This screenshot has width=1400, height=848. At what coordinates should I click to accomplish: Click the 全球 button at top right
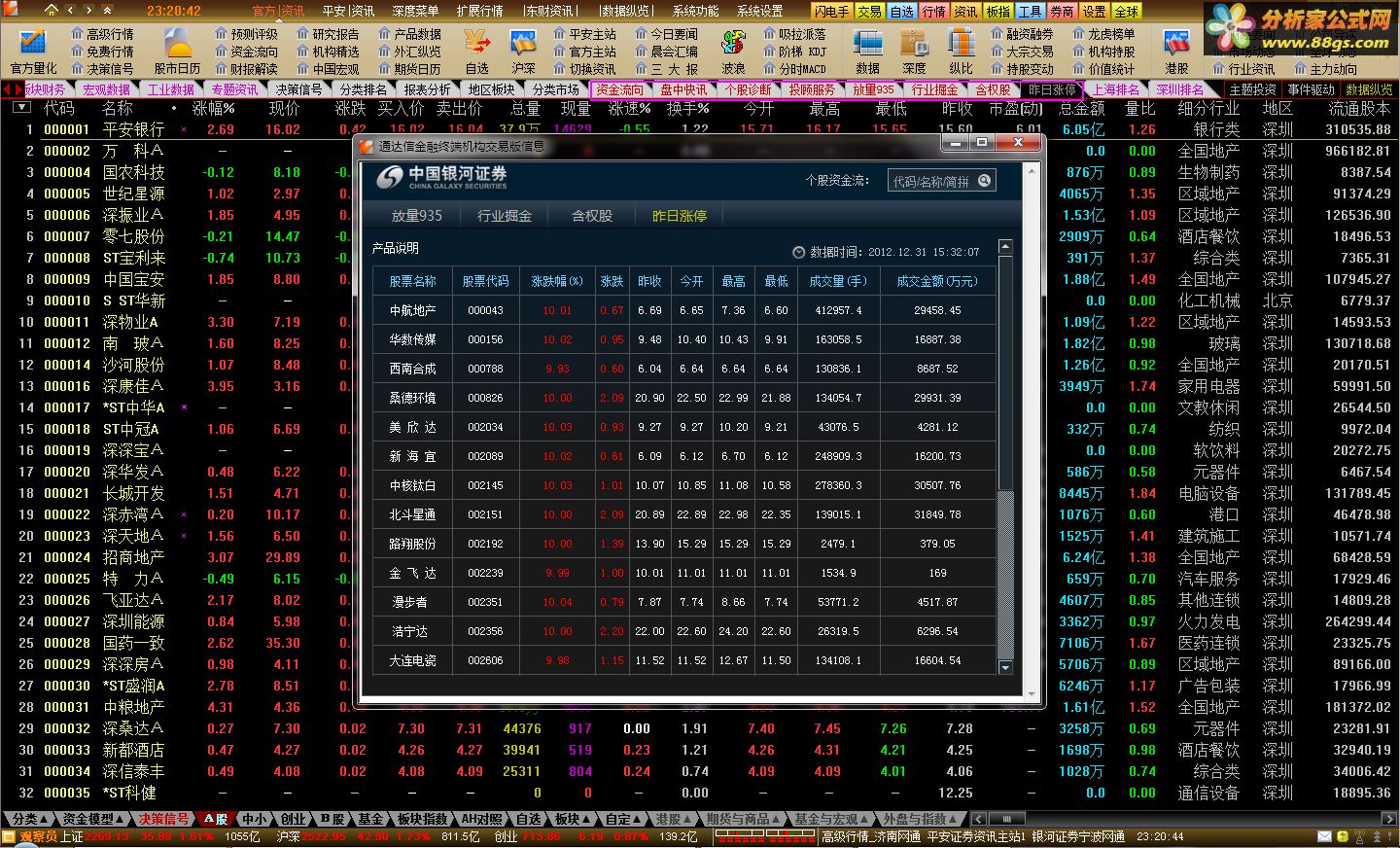pyautogui.click(x=1126, y=11)
